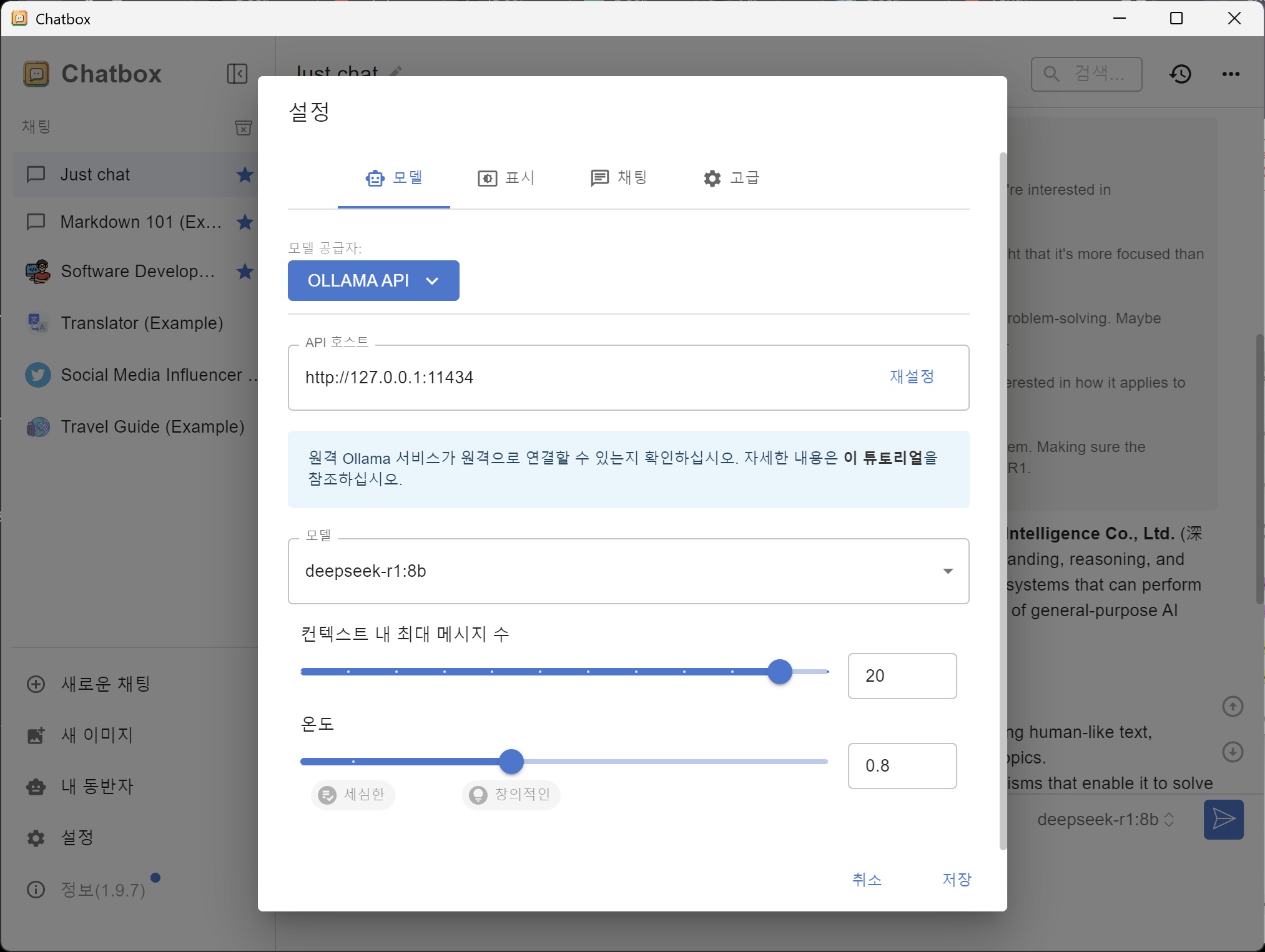Screen dimensions: 1265x952
Task: Click the clear chats archive icon
Action: coord(243,127)
